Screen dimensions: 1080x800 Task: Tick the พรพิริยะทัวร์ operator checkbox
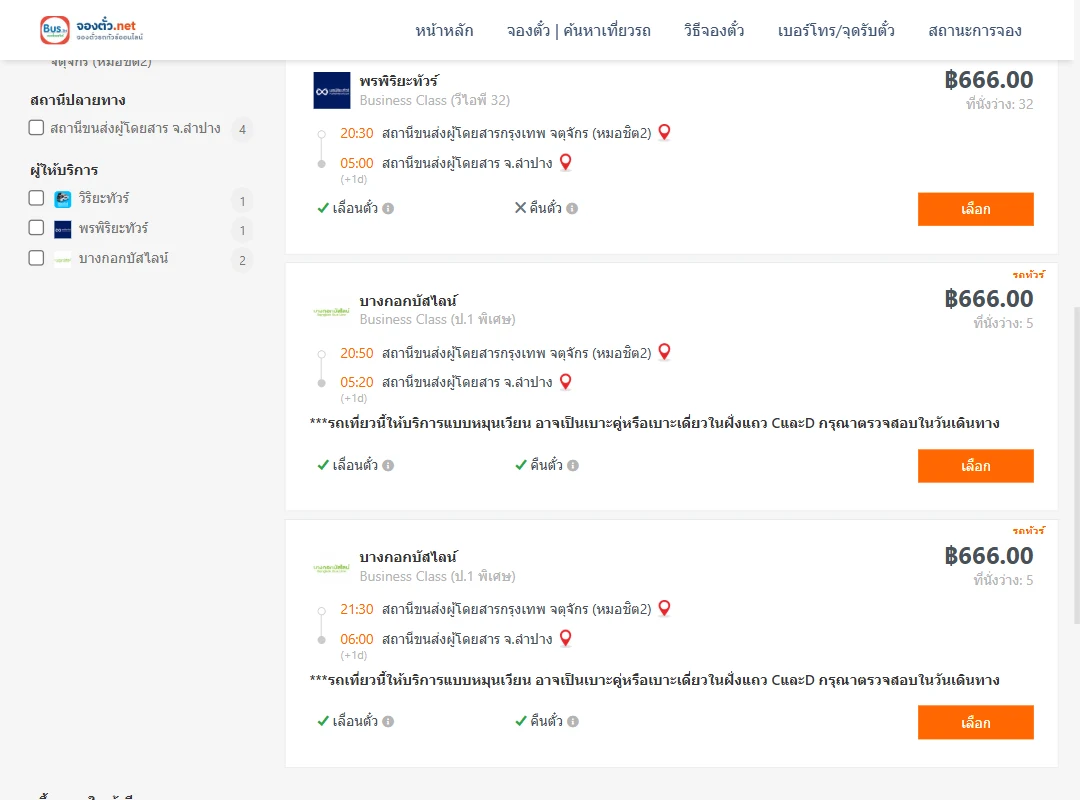point(37,228)
